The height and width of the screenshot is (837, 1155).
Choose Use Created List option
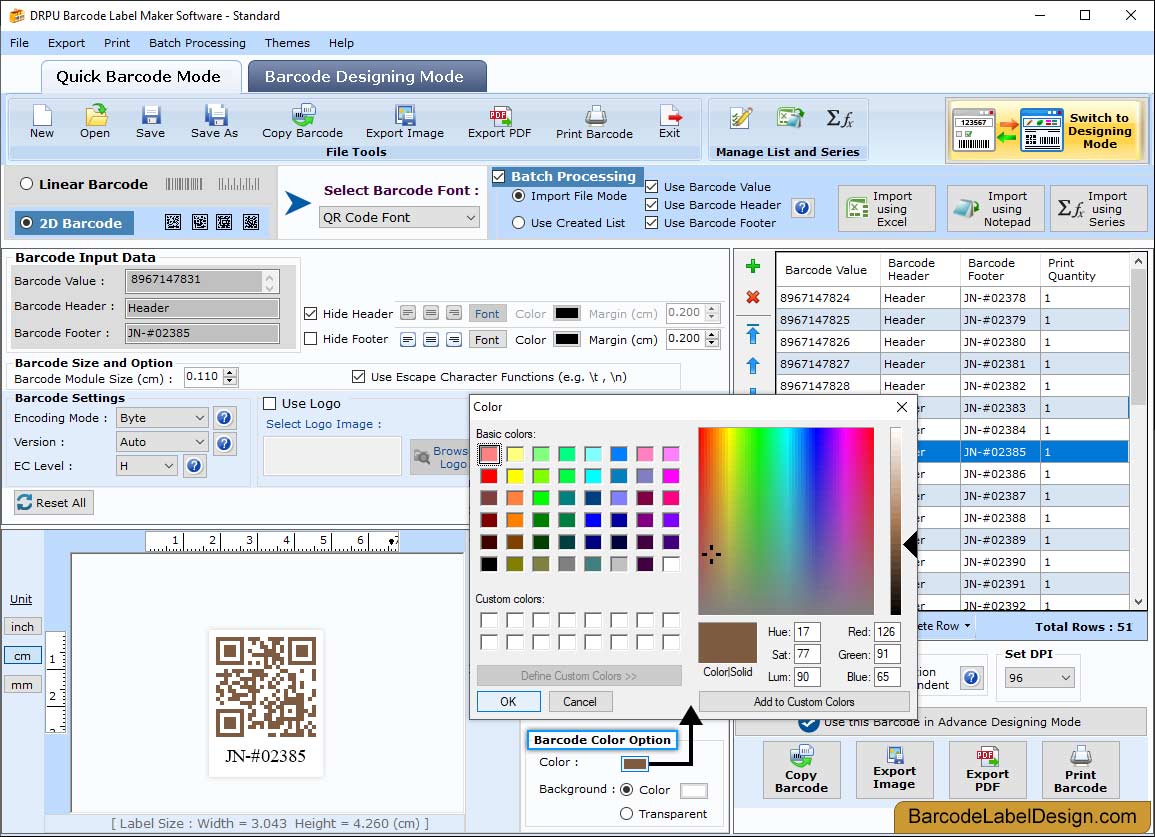pyautogui.click(x=519, y=223)
